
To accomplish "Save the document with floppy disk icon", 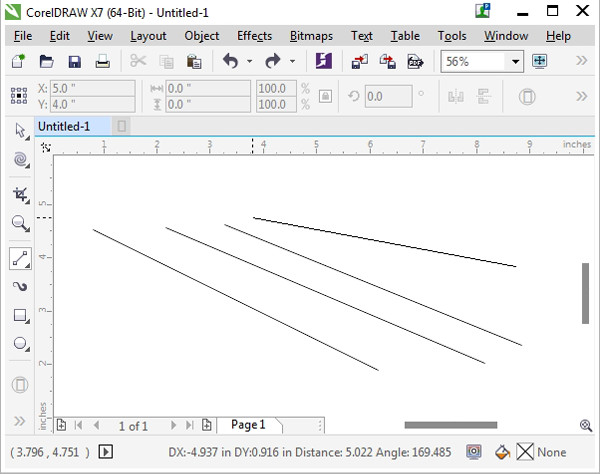I will click(74, 62).
